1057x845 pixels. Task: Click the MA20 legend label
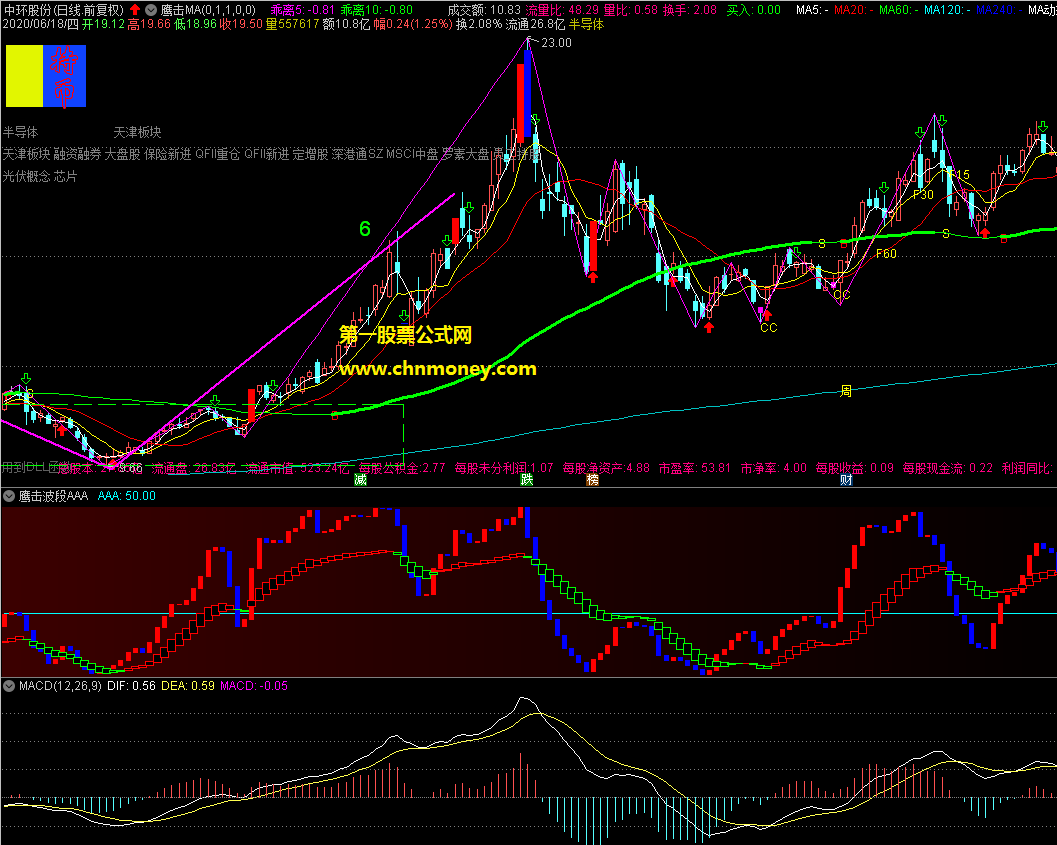854,10
